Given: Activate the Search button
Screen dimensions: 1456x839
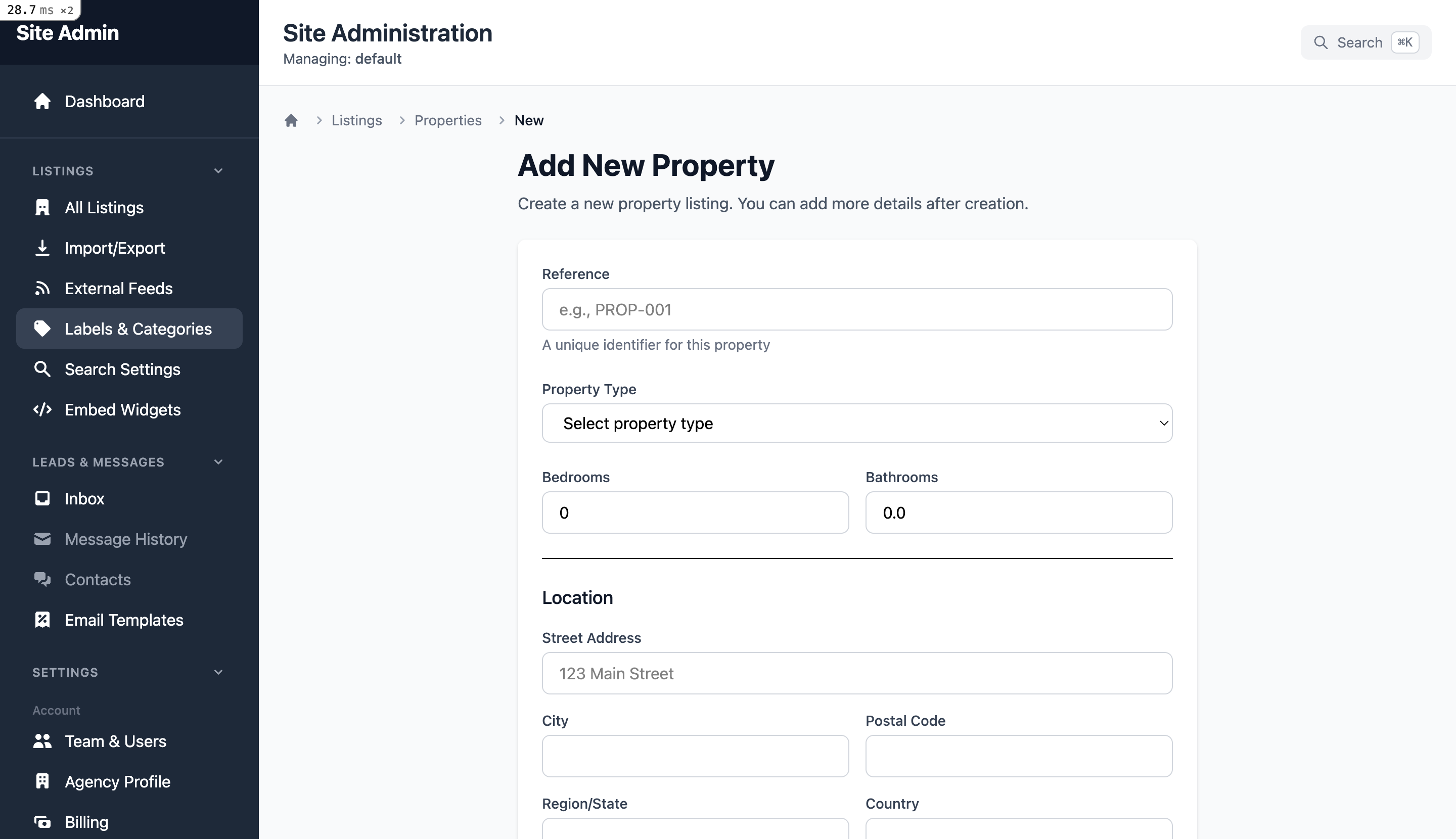Looking at the screenshot, I should 1365,42.
